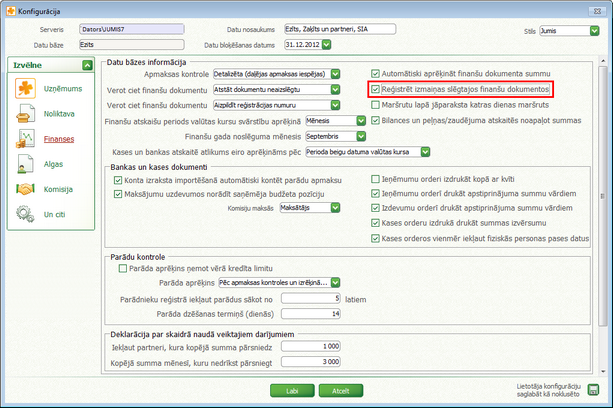Open the Uzņēmums section icon
The width and height of the screenshot is (613, 408).
25,88
